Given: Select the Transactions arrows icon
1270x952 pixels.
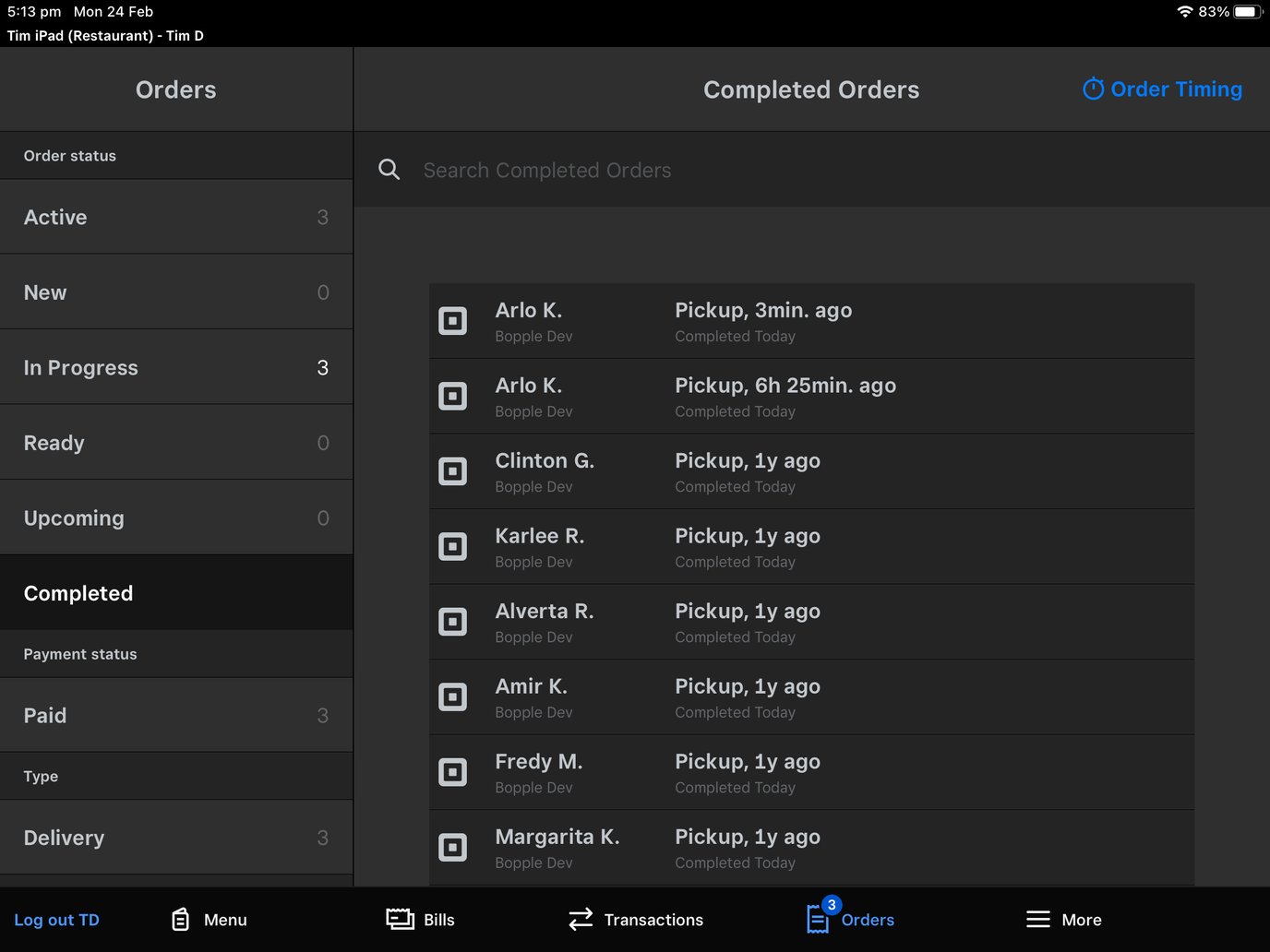Looking at the screenshot, I should pyautogui.click(x=580, y=919).
